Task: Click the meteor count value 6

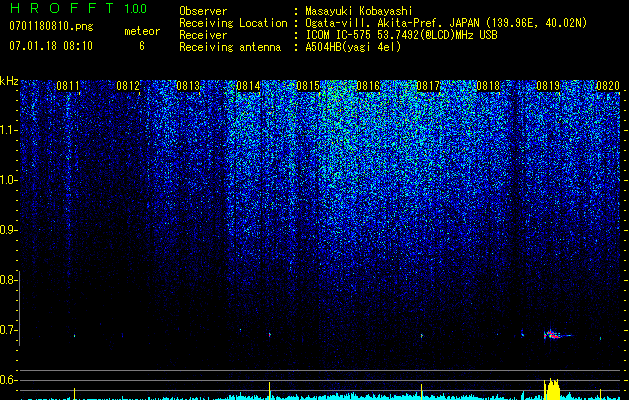Action: click(142, 46)
